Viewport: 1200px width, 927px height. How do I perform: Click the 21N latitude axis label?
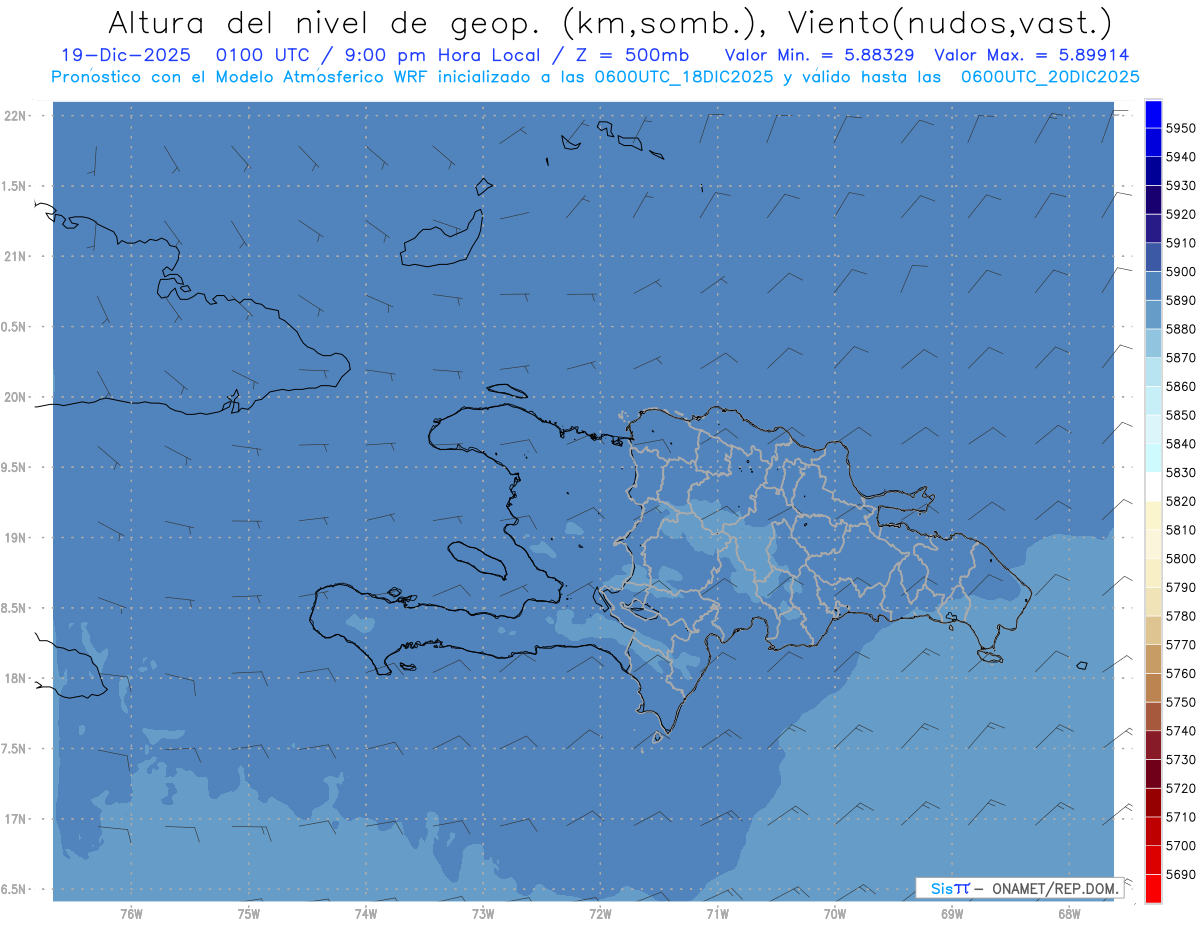click(x=15, y=257)
